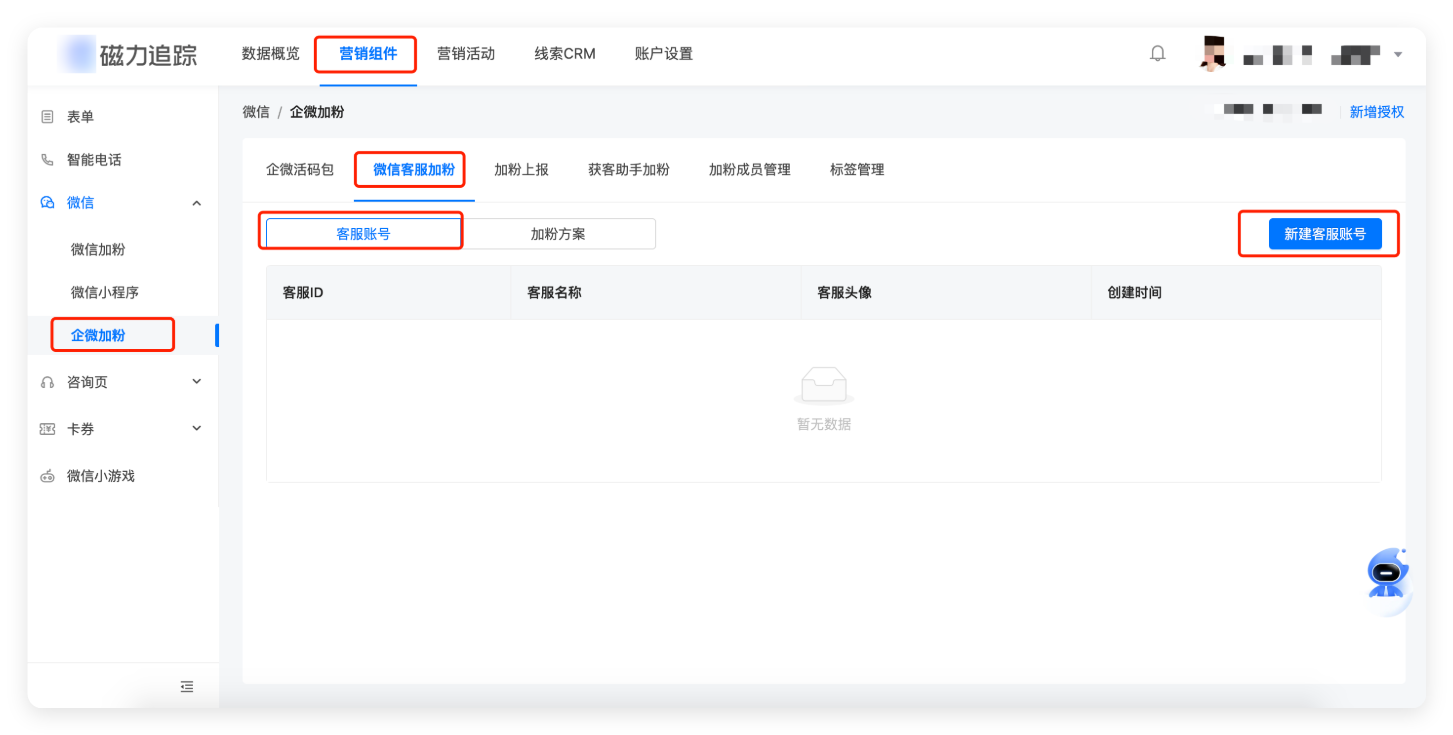Click the 新增授权 link
This screenshot has height=735, width=1453.
click(x=1377, y=112)
